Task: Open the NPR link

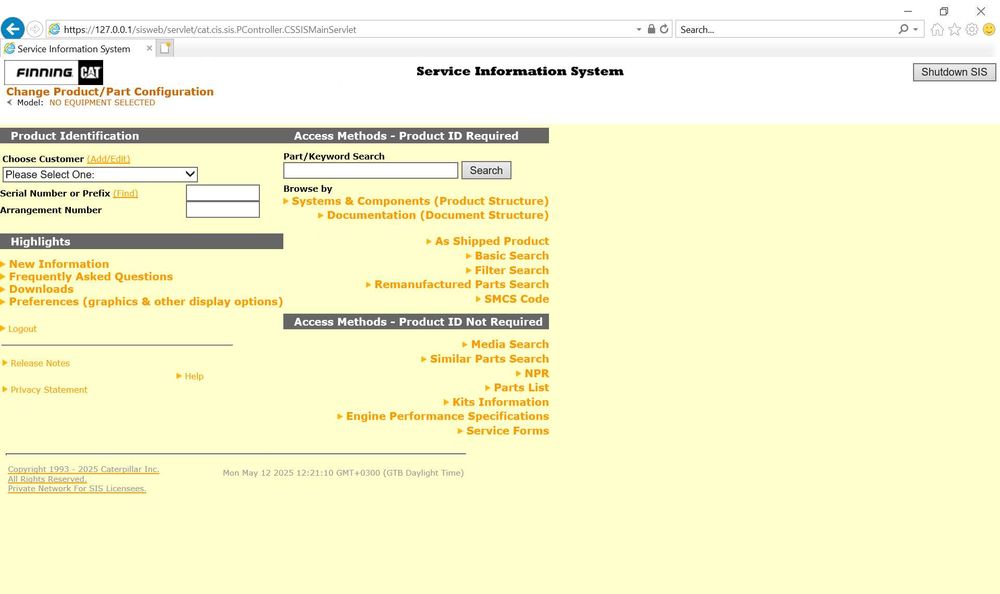Action: pyautogui.click(x=536, y=373)
